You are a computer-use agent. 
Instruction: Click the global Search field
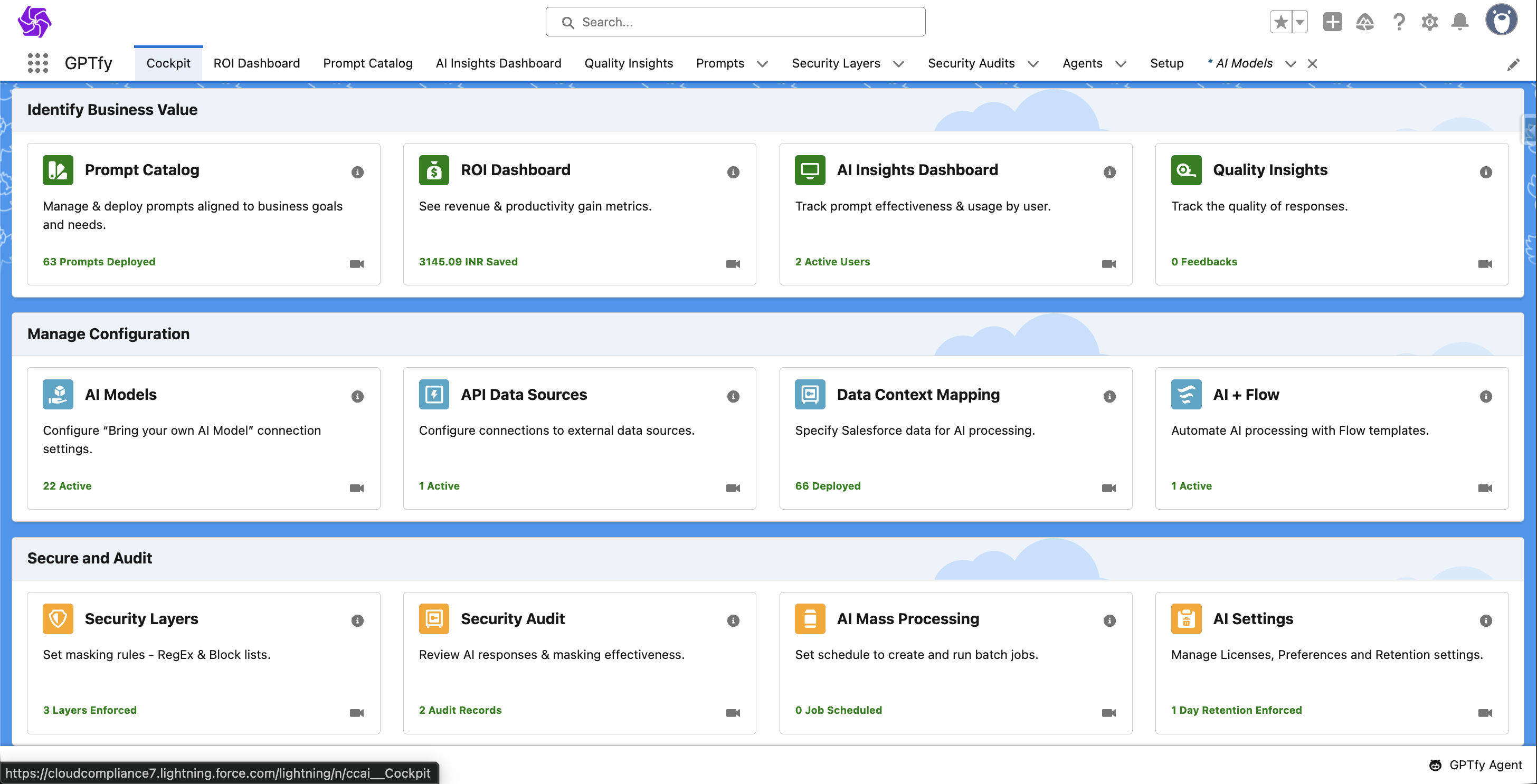click(735, 22)
